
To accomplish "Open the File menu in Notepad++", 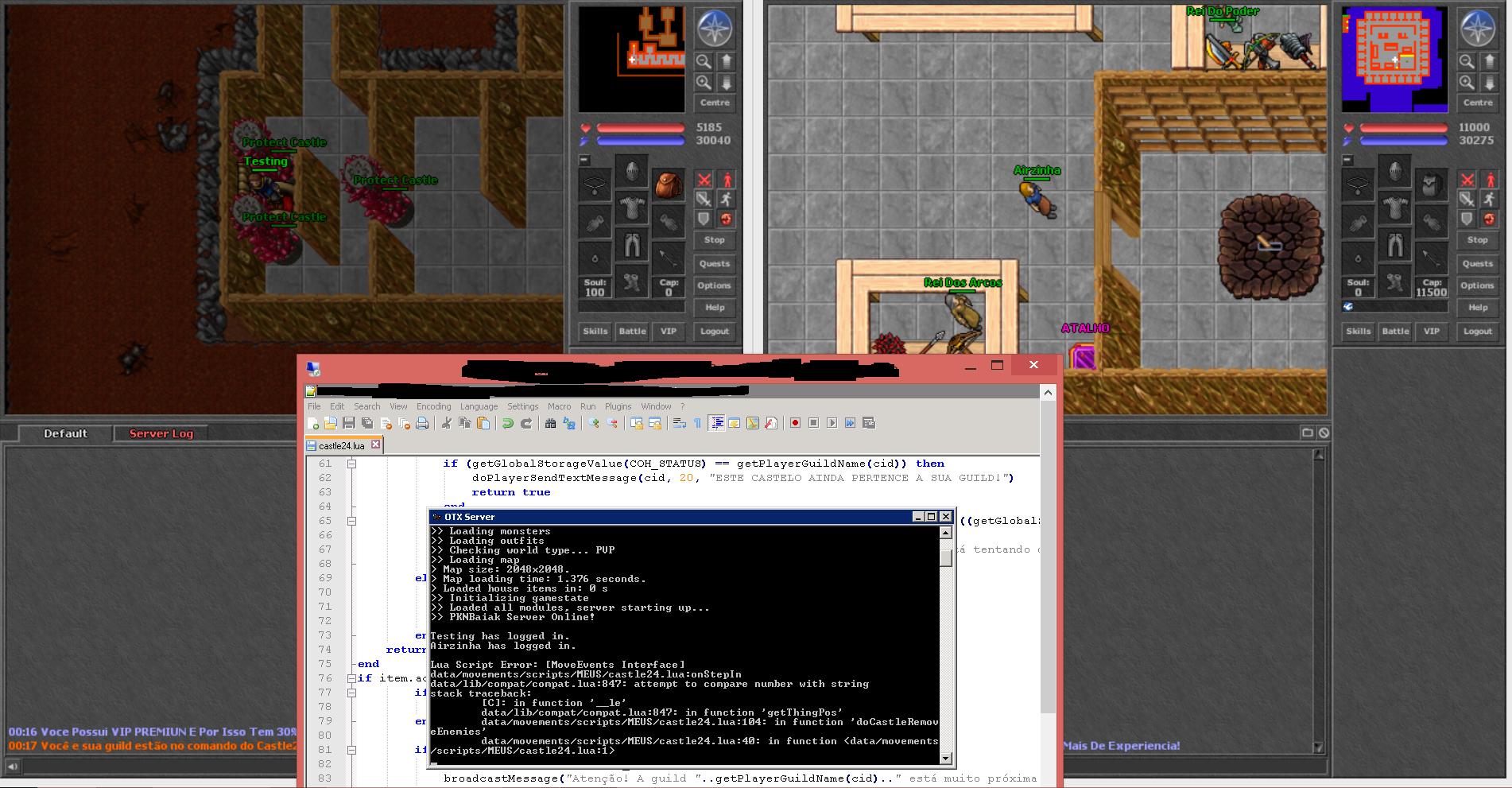I will 314,406.
